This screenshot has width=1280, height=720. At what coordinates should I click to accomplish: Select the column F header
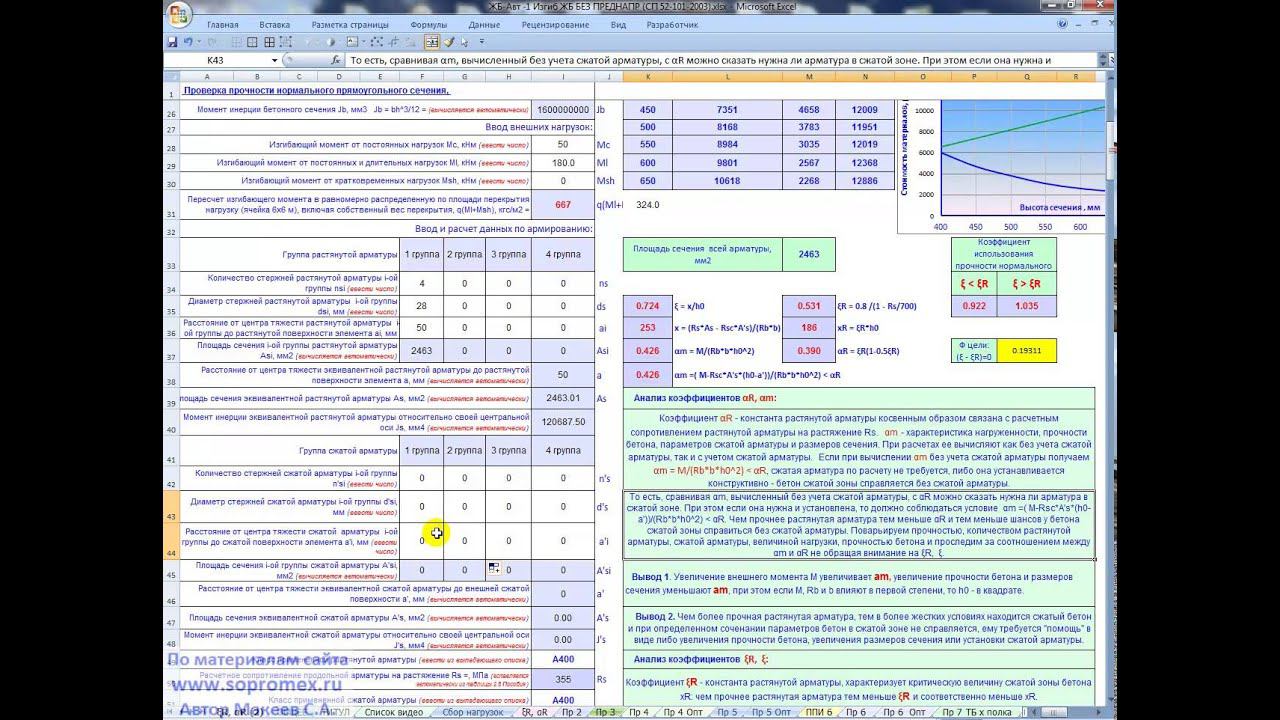(421, 76)
